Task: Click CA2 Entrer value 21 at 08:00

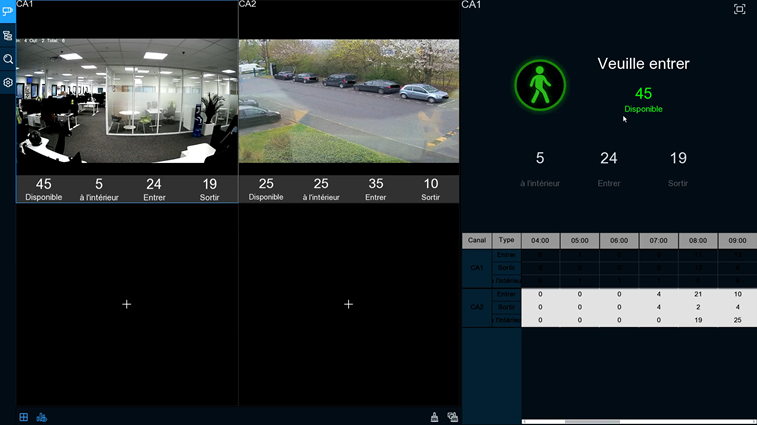Action: (698, 294)
